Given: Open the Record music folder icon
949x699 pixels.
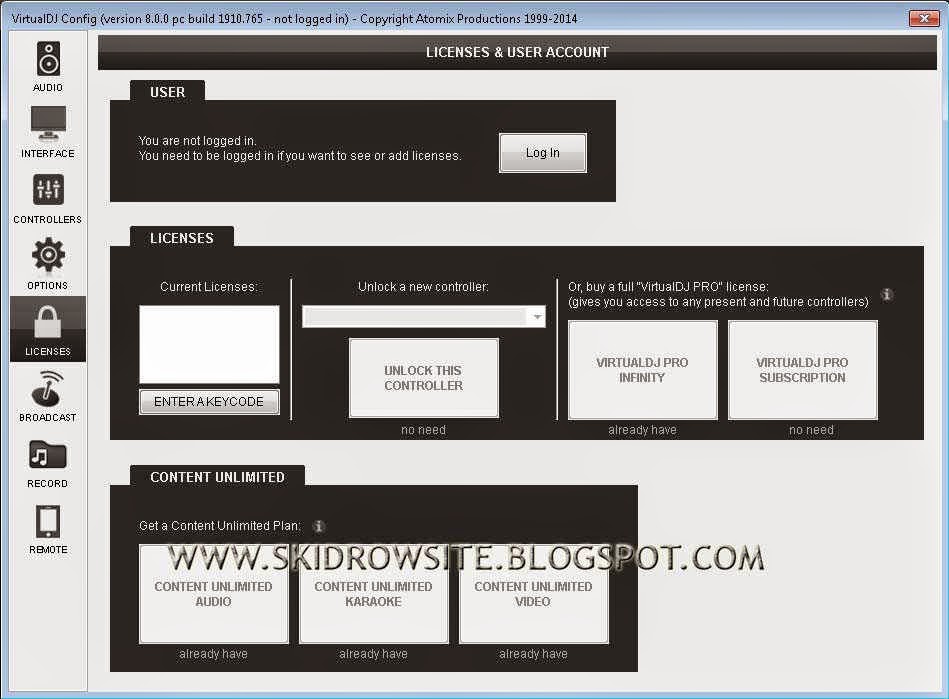Looking at the screenshot, I should [x=48, y=455].
